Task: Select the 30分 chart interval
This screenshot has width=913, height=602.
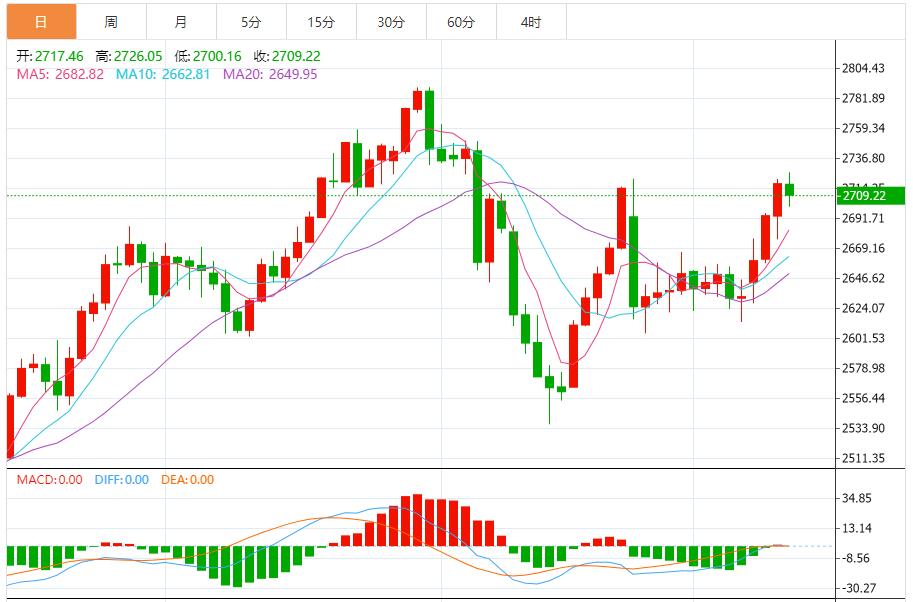Action: 391,22
